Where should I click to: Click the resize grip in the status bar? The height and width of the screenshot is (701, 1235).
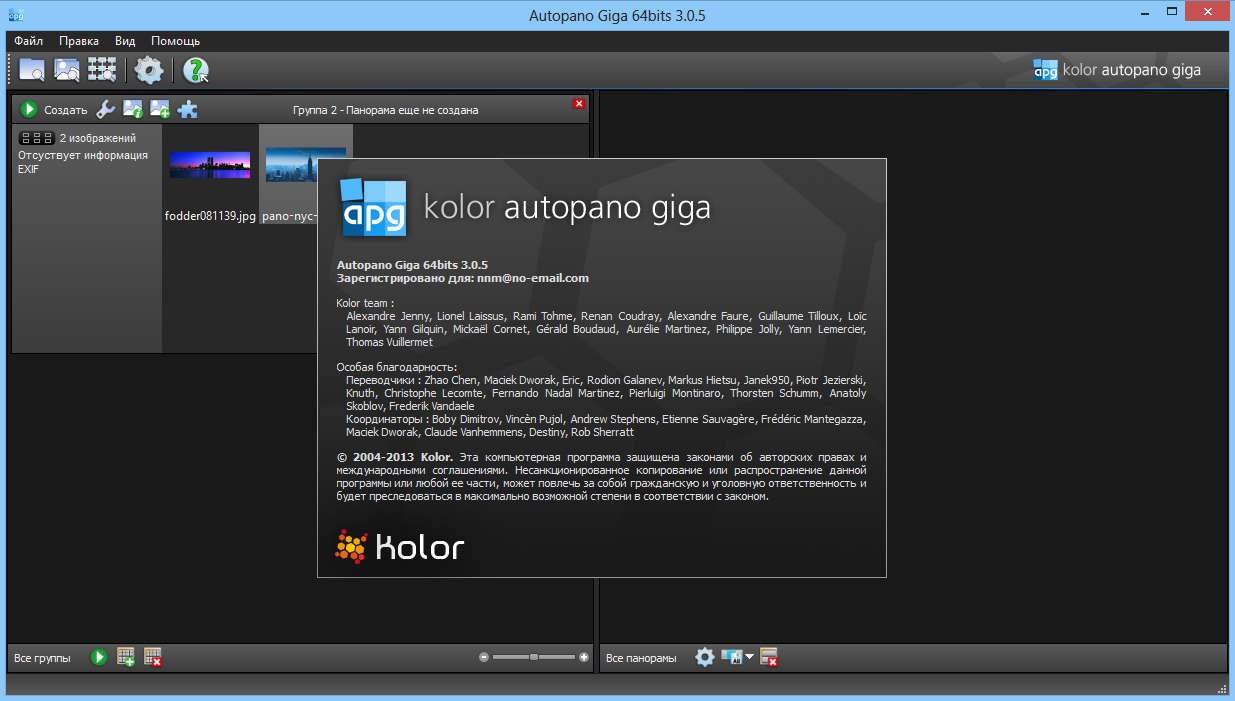pos(1222,687)
